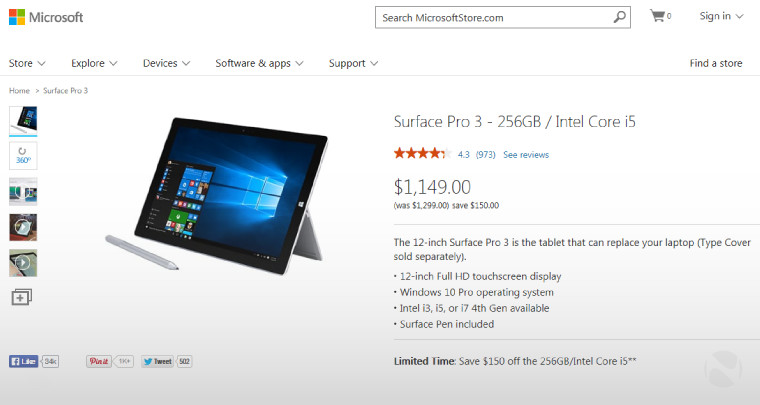Open the shopping cart
The width and height of the screenshot is (760, 405).
(x=660, y=16)
